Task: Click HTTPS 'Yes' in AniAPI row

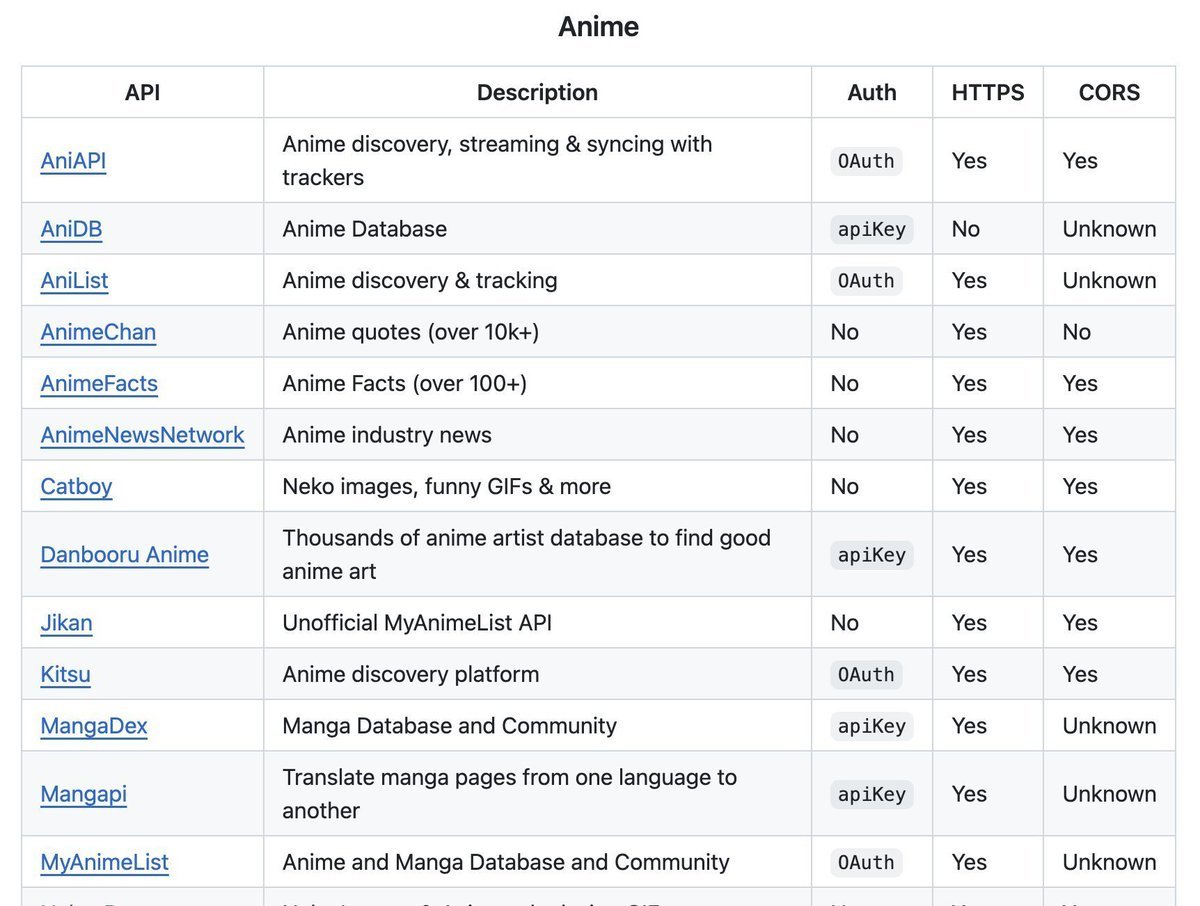Action: [x=969, y=161]
